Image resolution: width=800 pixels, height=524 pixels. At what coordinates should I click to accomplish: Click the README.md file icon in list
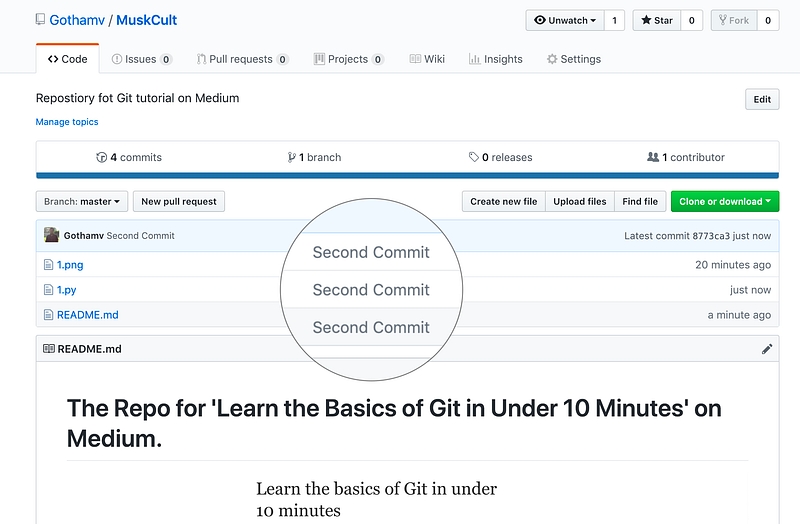[48, 315]
